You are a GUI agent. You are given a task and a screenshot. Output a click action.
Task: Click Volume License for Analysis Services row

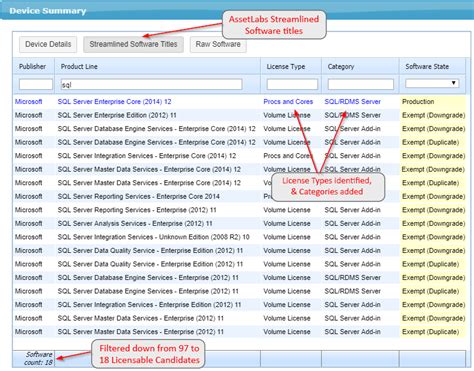287,224
